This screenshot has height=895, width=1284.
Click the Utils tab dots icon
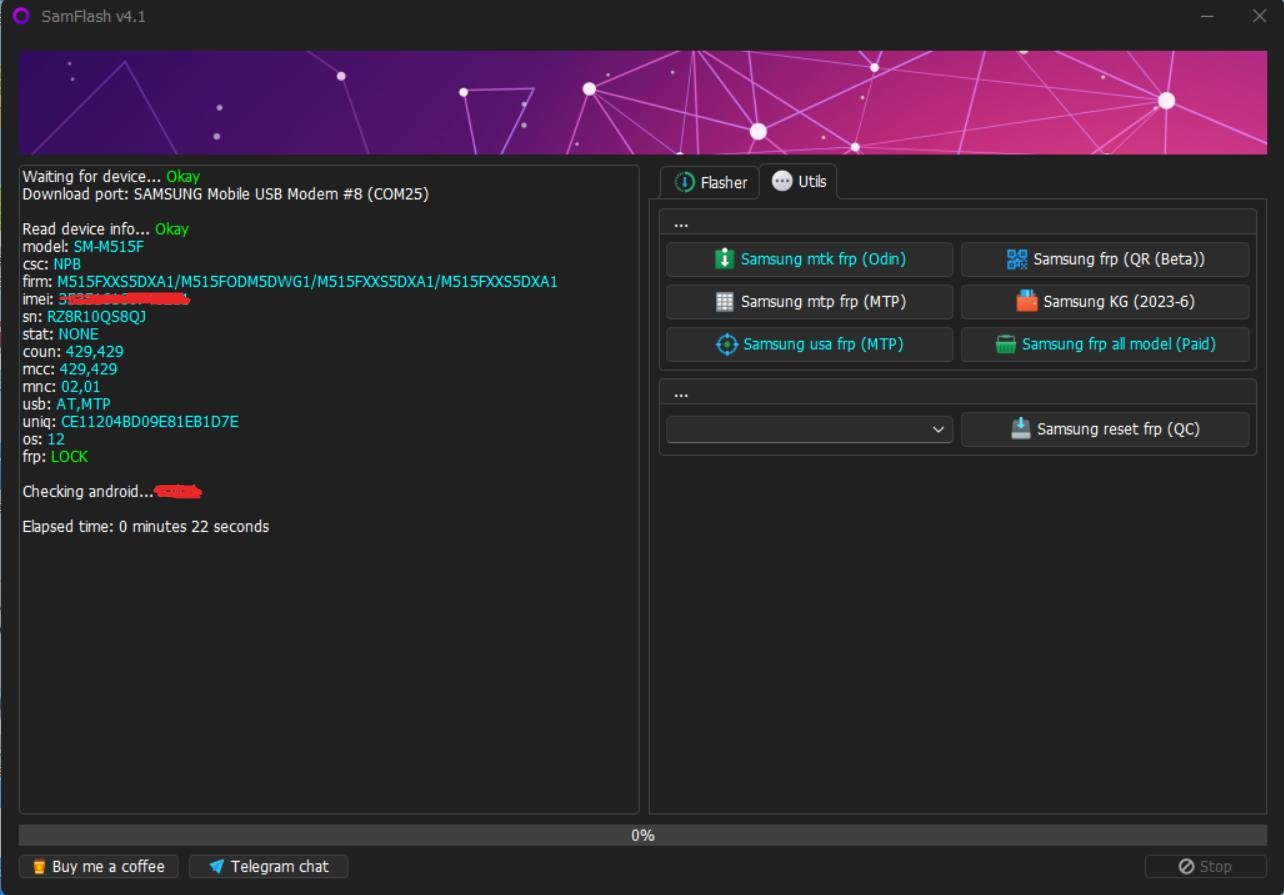(x=782, y=182)
